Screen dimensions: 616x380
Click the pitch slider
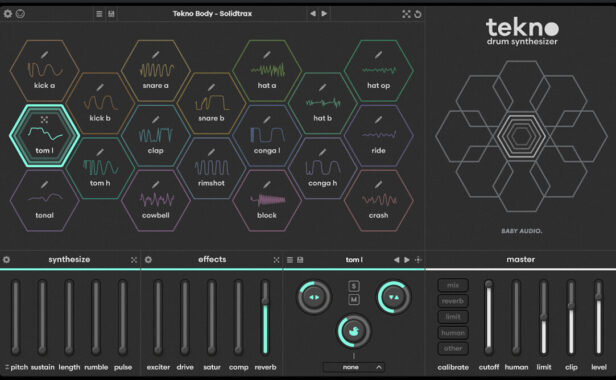15,317
